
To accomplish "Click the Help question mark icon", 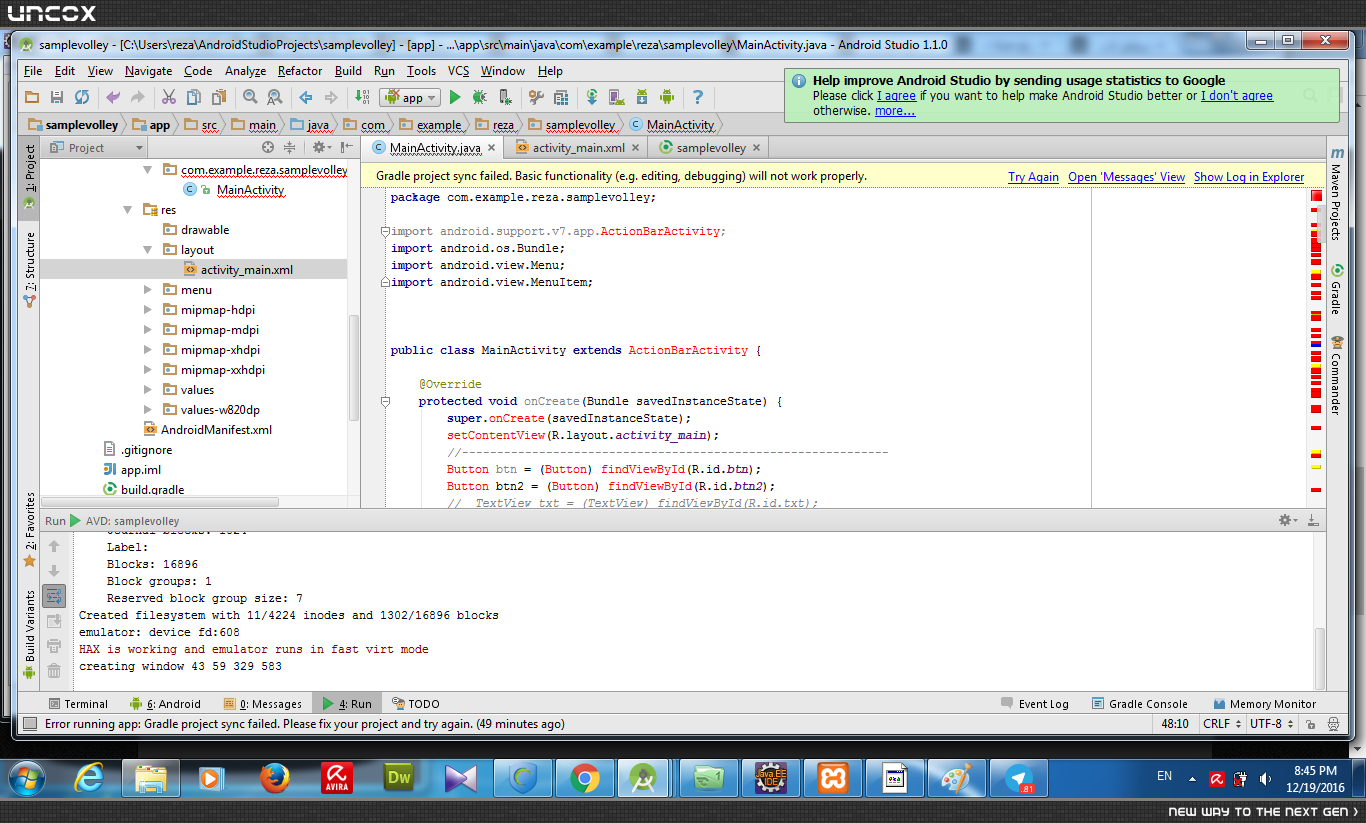I will 698,97.
